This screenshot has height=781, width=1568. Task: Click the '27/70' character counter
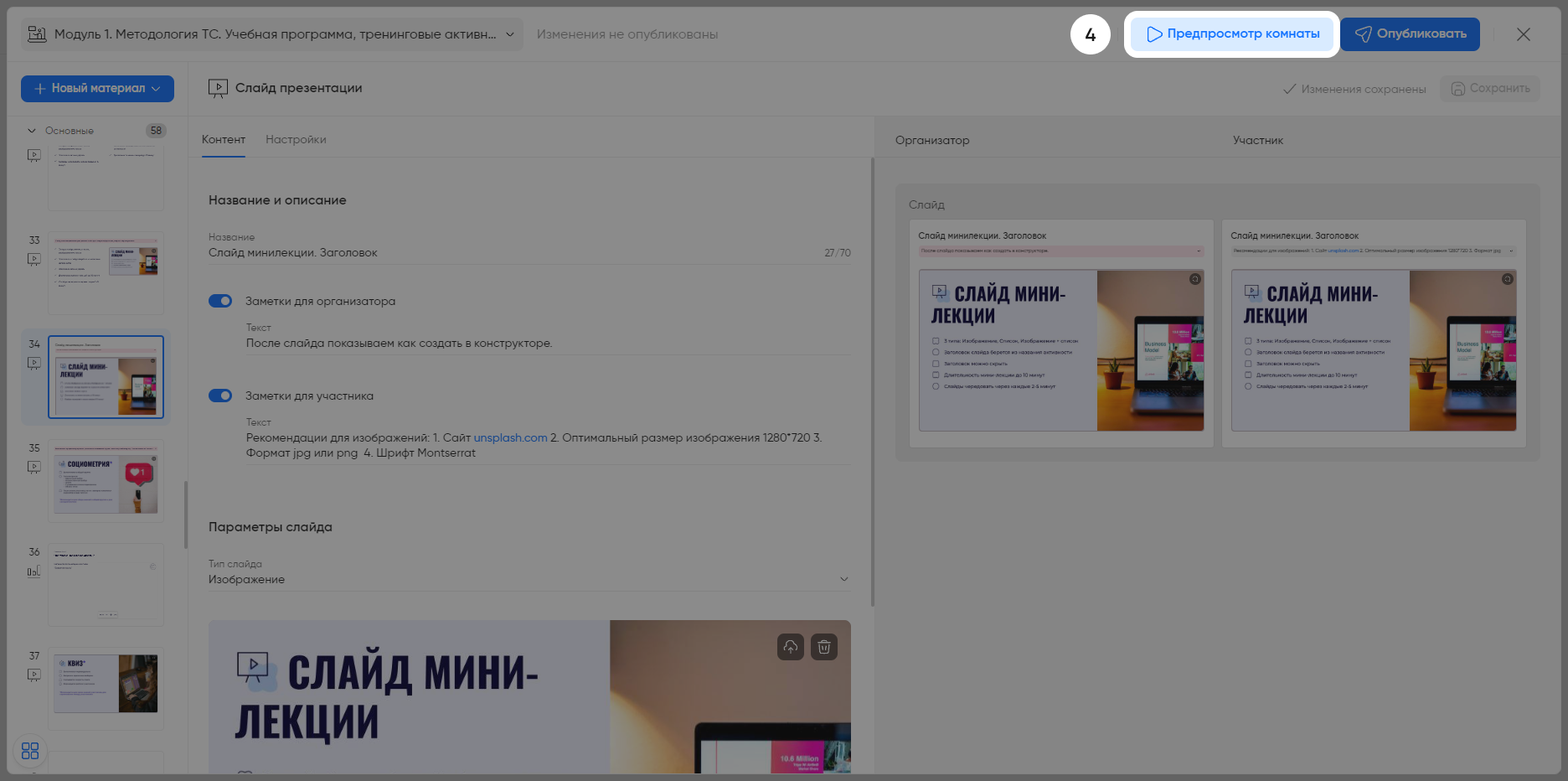(838, 253)
